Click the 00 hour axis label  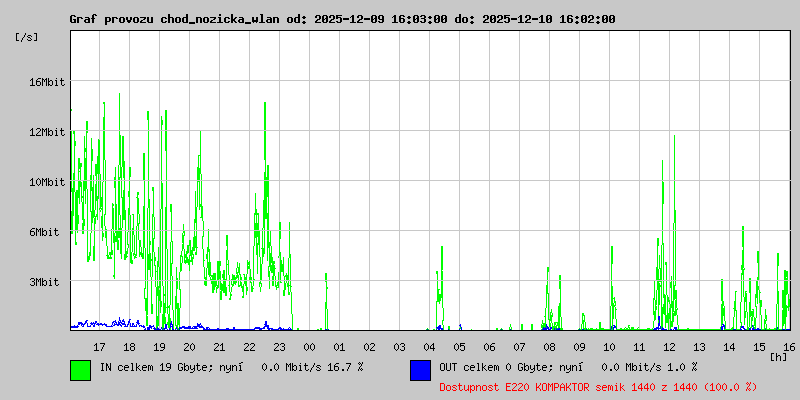[309, 347]
